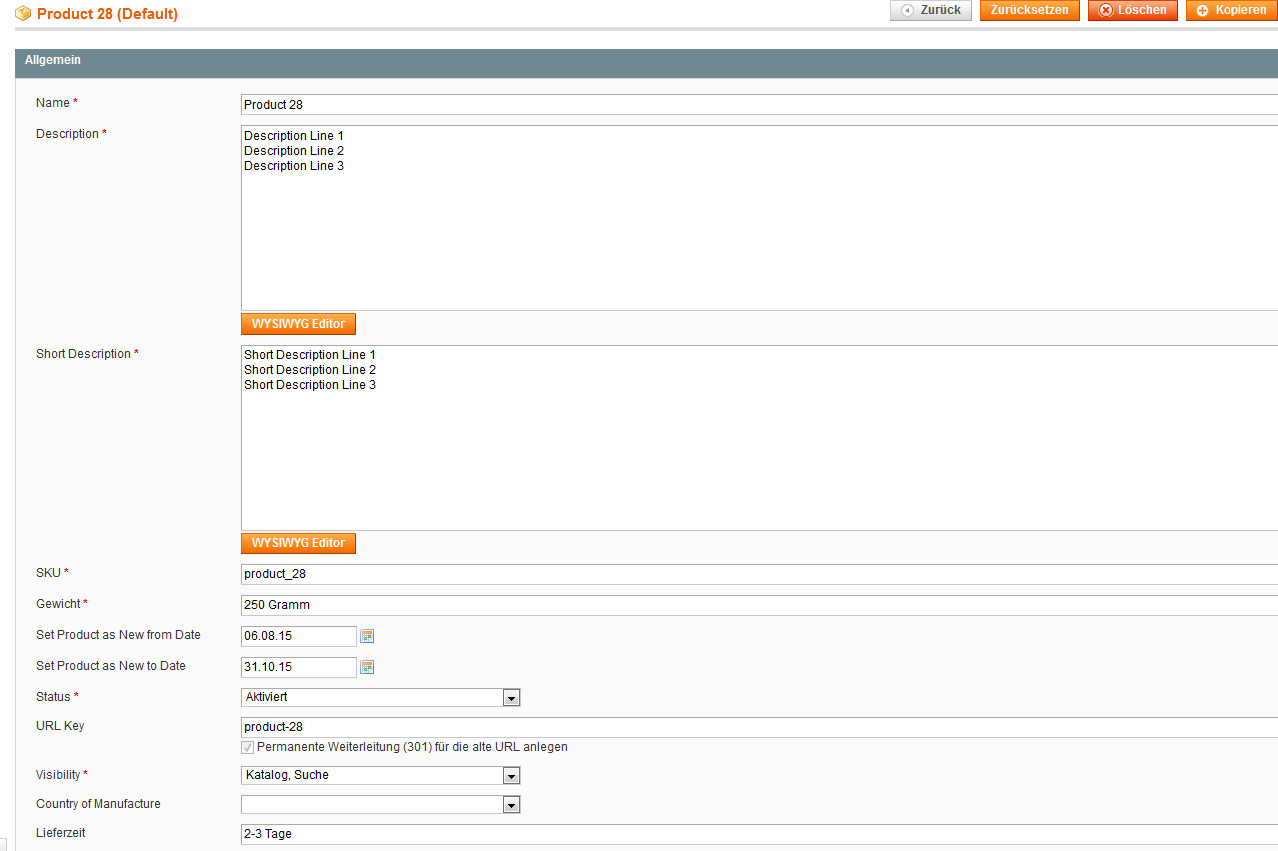Open calendar for New from Date
This screenshot has height=851, width=1278.
click(367, 636)
